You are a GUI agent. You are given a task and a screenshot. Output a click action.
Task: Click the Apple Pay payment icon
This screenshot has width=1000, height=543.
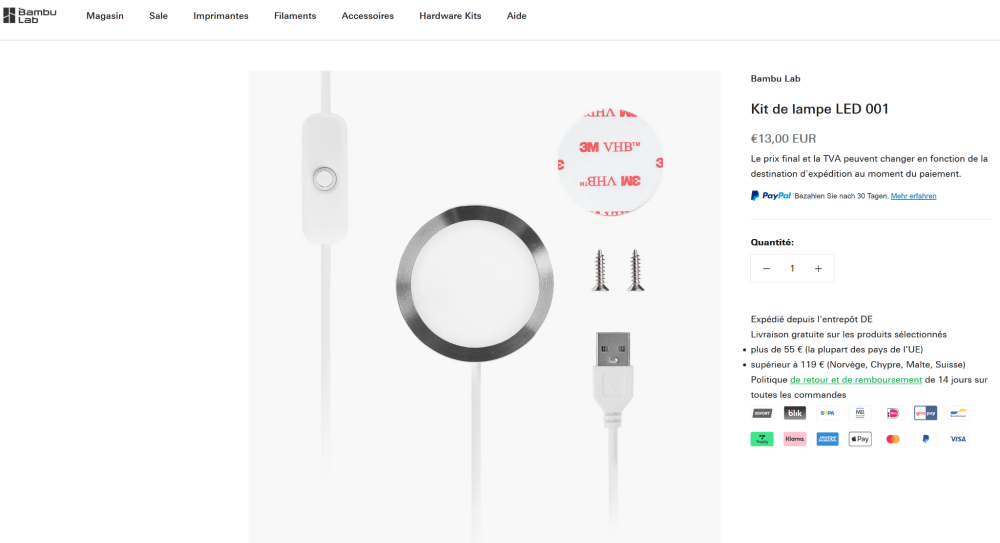point(860,439)
